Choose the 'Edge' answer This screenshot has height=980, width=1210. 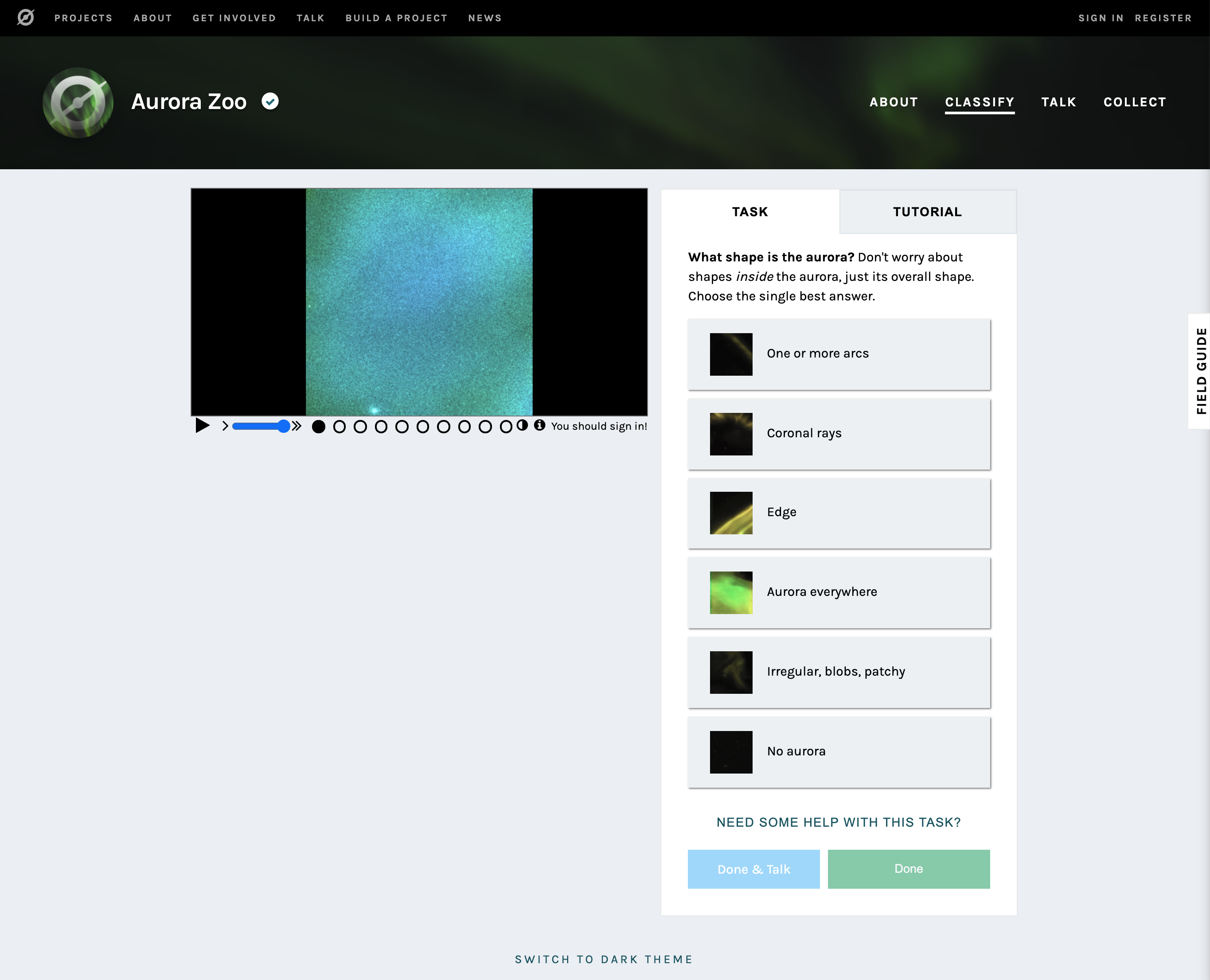[x=839, y=513]
